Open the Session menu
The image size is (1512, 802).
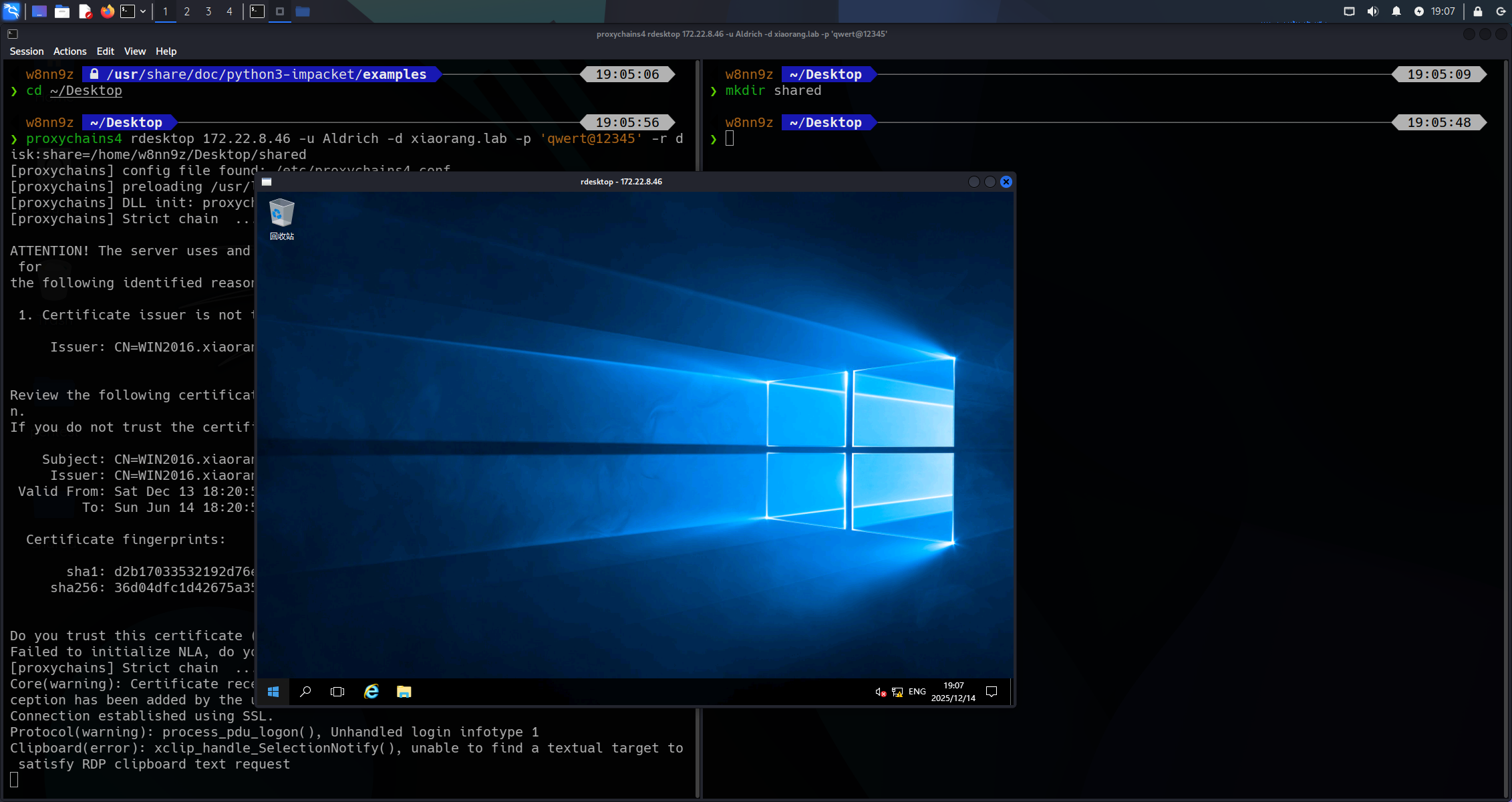(27, 51)
